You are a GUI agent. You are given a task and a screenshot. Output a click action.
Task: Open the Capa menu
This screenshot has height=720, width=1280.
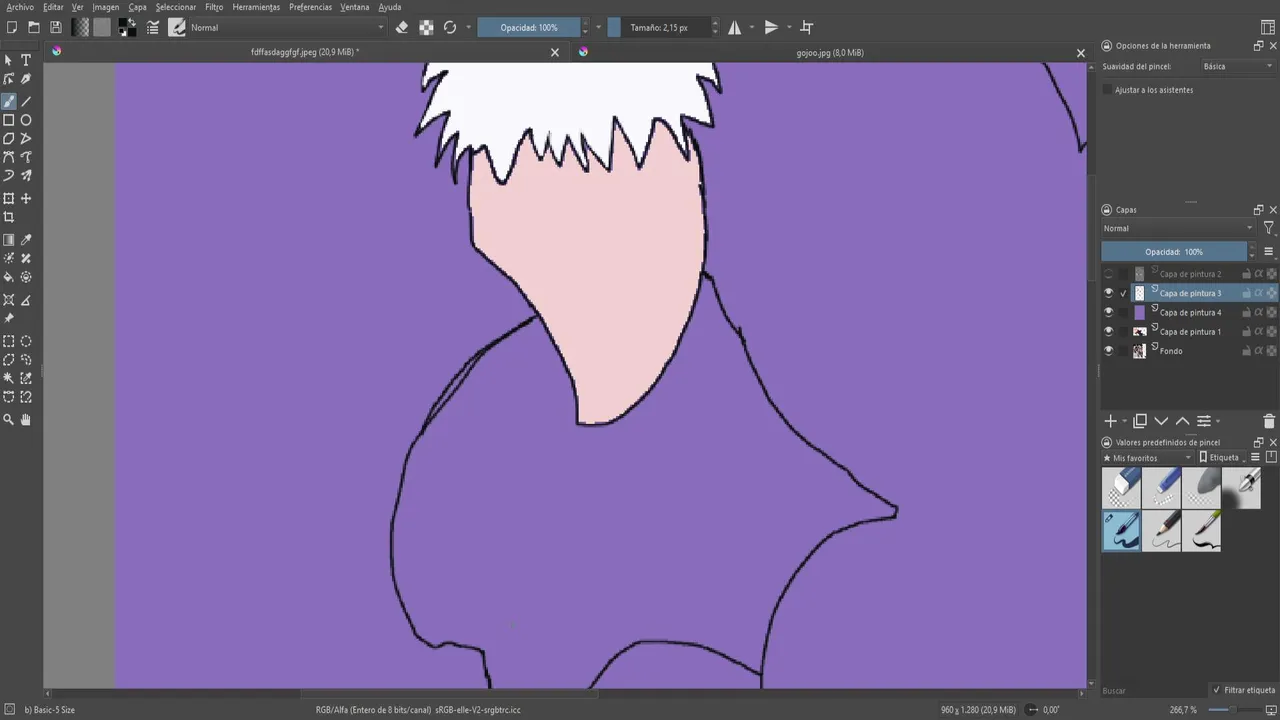click(137, 7)
